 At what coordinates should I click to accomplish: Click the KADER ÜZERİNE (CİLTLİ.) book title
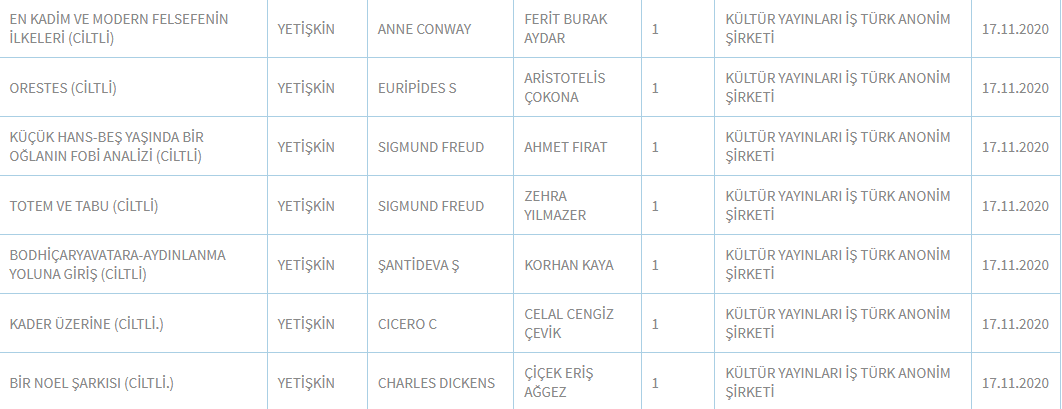tap(87, 324)
